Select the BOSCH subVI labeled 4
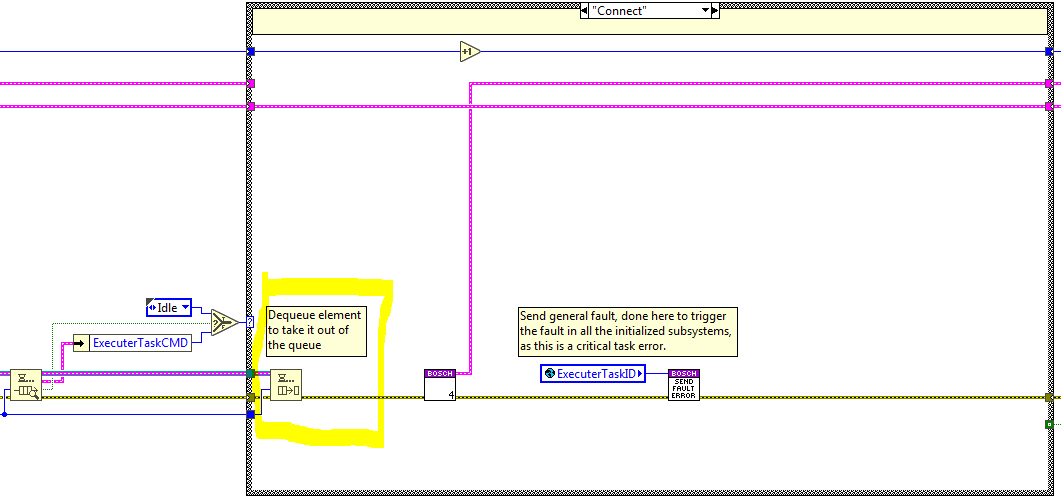Viewport: 1061px width, 504px height. (440, 385)
